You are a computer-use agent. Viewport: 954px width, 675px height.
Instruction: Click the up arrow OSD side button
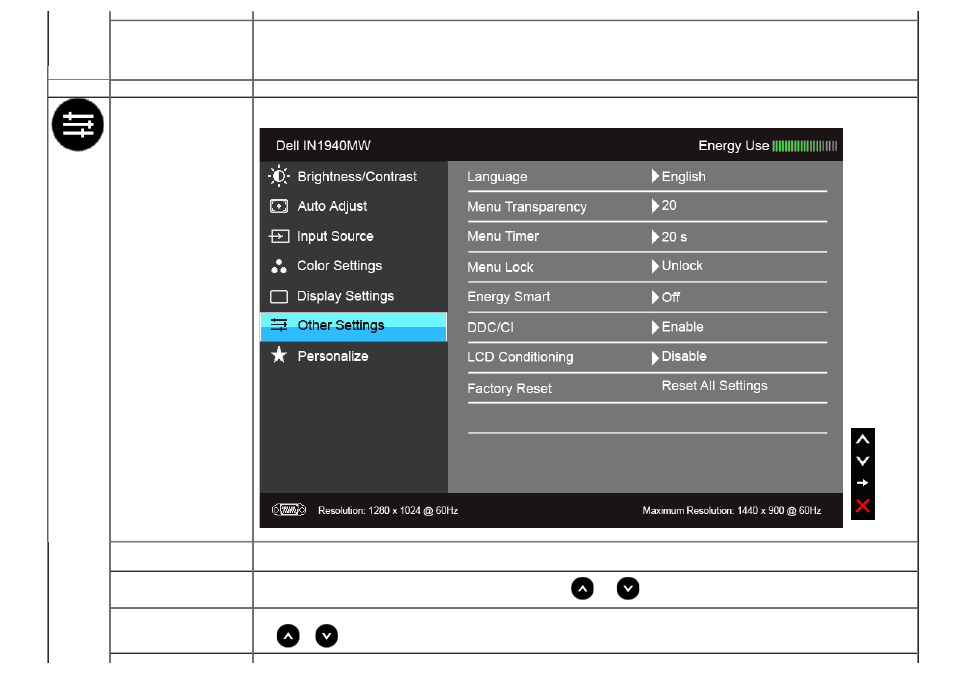point(862,439)
